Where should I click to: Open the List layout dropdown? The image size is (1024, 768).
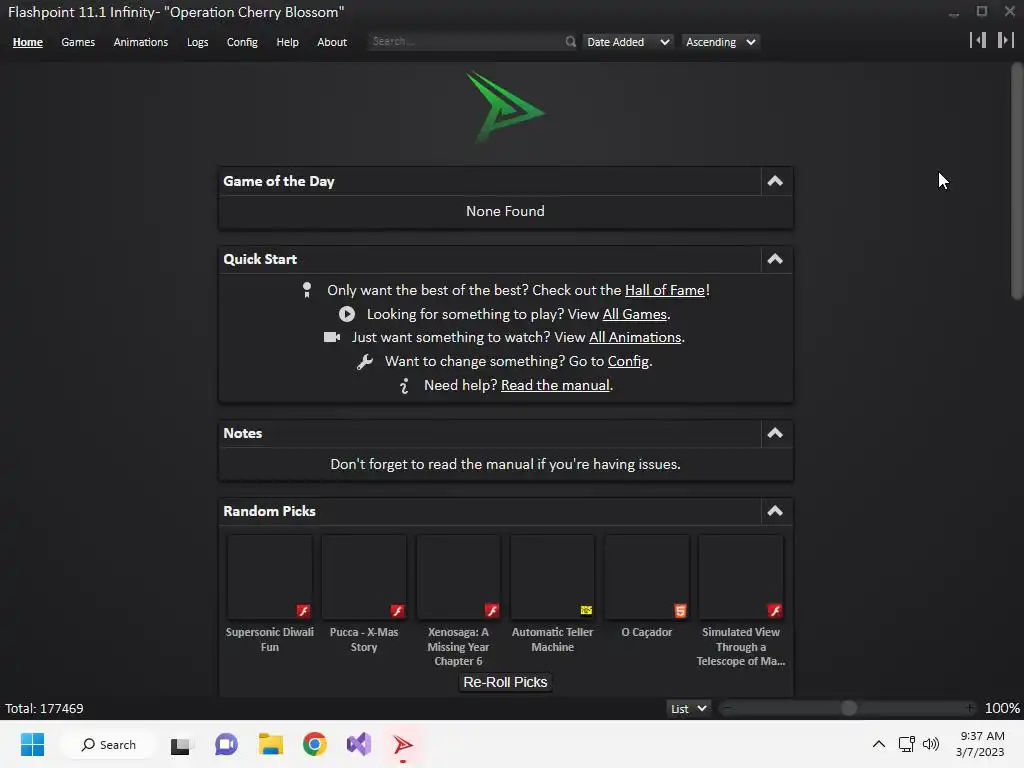689,709
